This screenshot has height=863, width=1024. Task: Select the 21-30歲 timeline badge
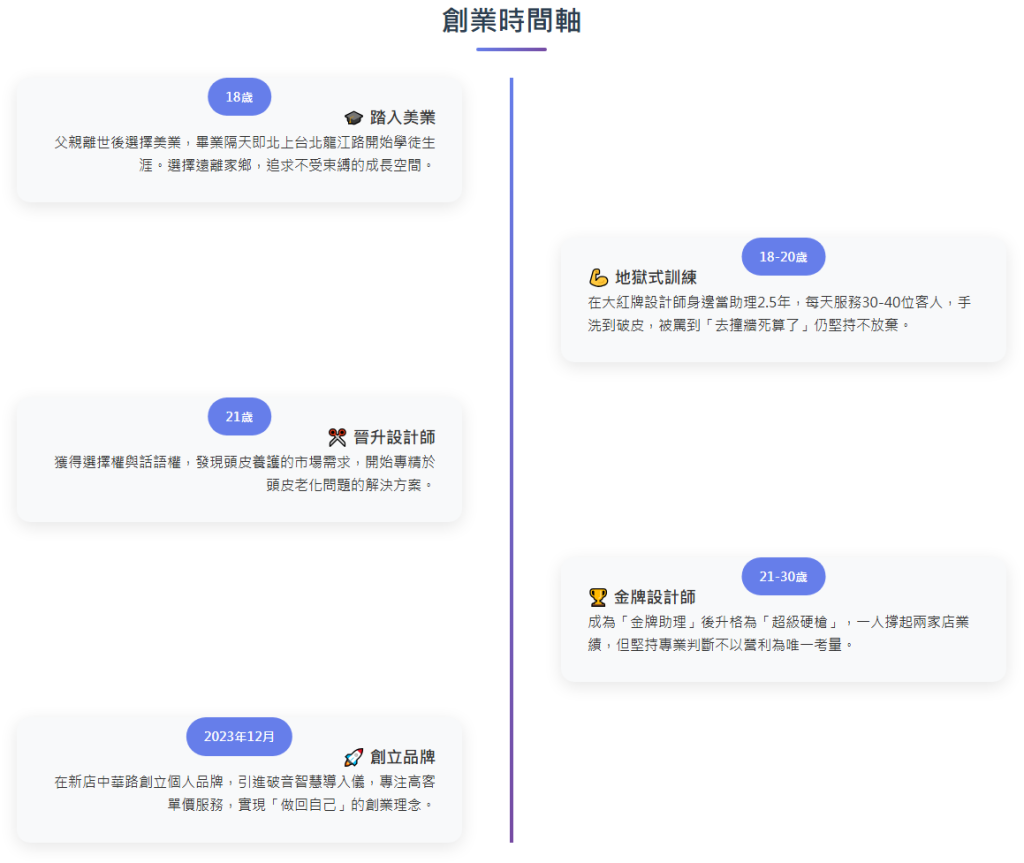(783, 577)
